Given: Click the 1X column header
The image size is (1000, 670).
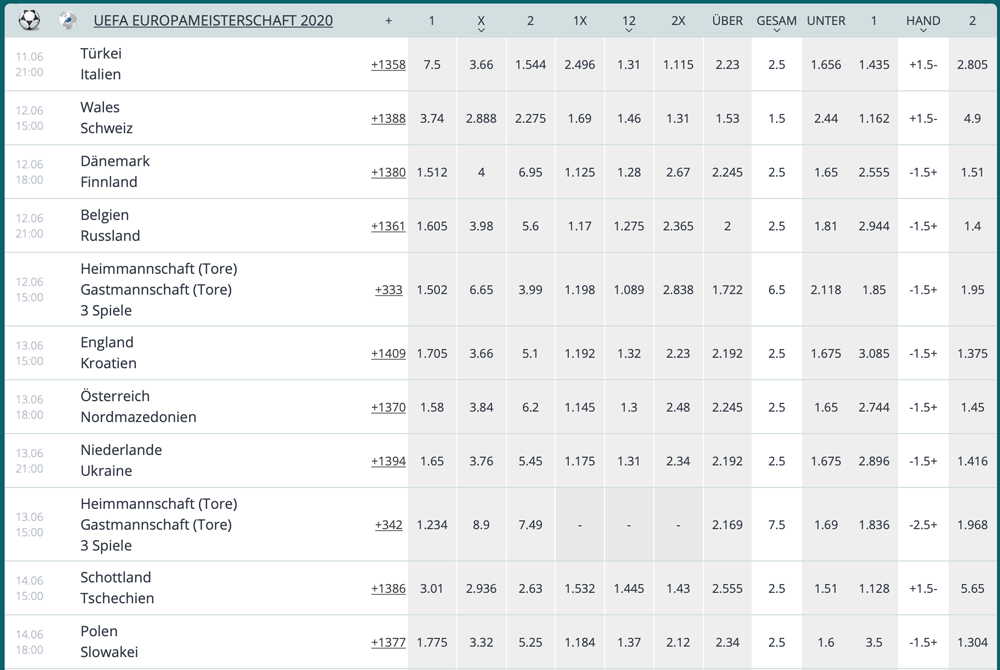Looking at the screenshot, I should click(x=579, y=20).
